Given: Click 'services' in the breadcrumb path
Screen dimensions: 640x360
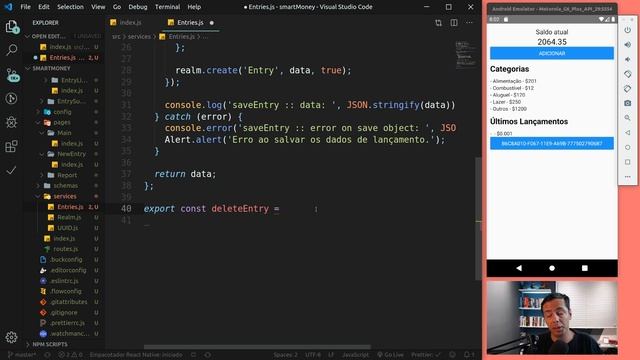Looking at the screenshot, I should [x=139, y=37].
